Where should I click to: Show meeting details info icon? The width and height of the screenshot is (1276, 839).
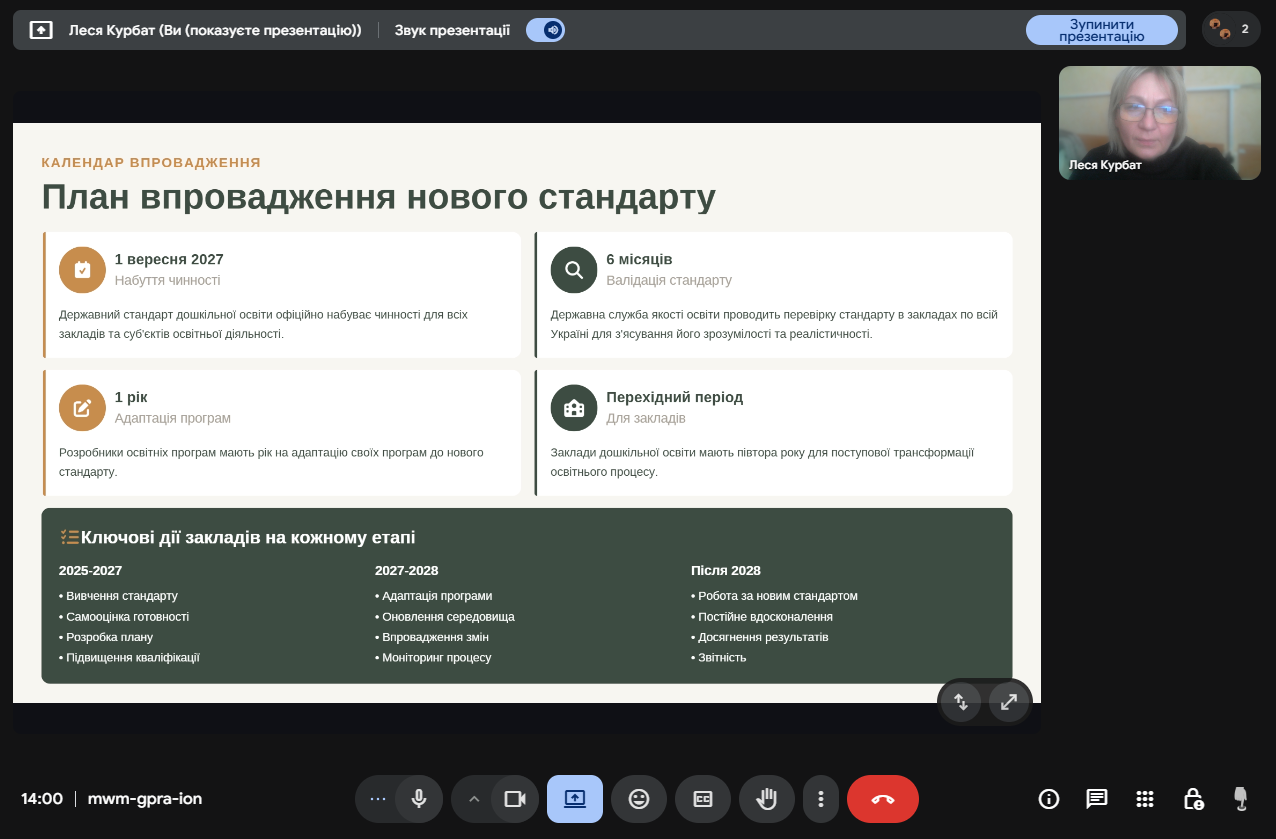[x=1049, y=799]
